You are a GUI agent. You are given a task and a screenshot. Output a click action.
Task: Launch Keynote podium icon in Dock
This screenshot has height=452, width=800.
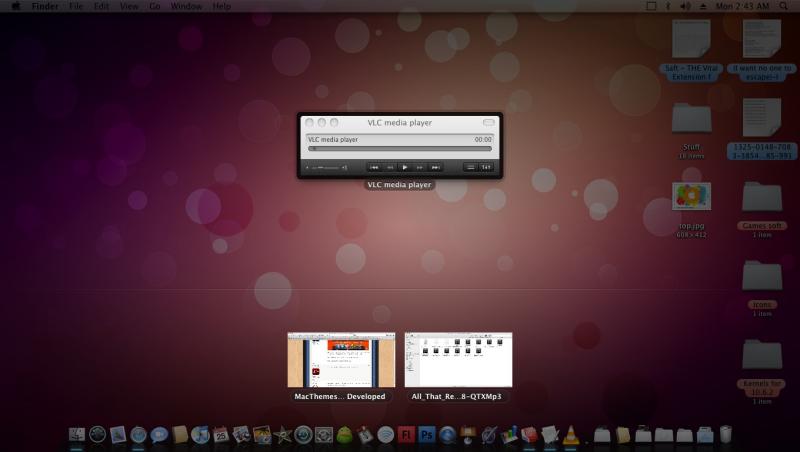[x=468, y=435]
